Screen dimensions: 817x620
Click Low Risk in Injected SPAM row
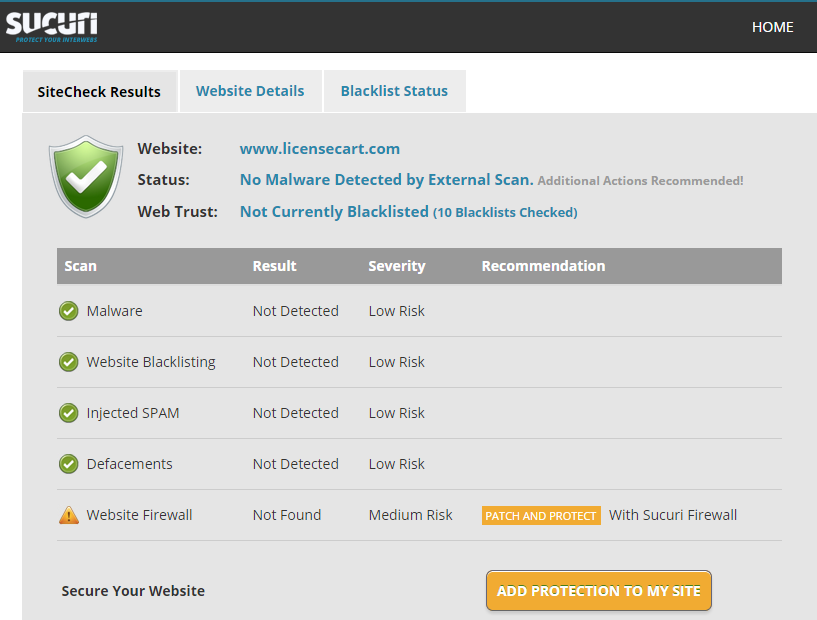pyautogui.click(x=397, y=413)
